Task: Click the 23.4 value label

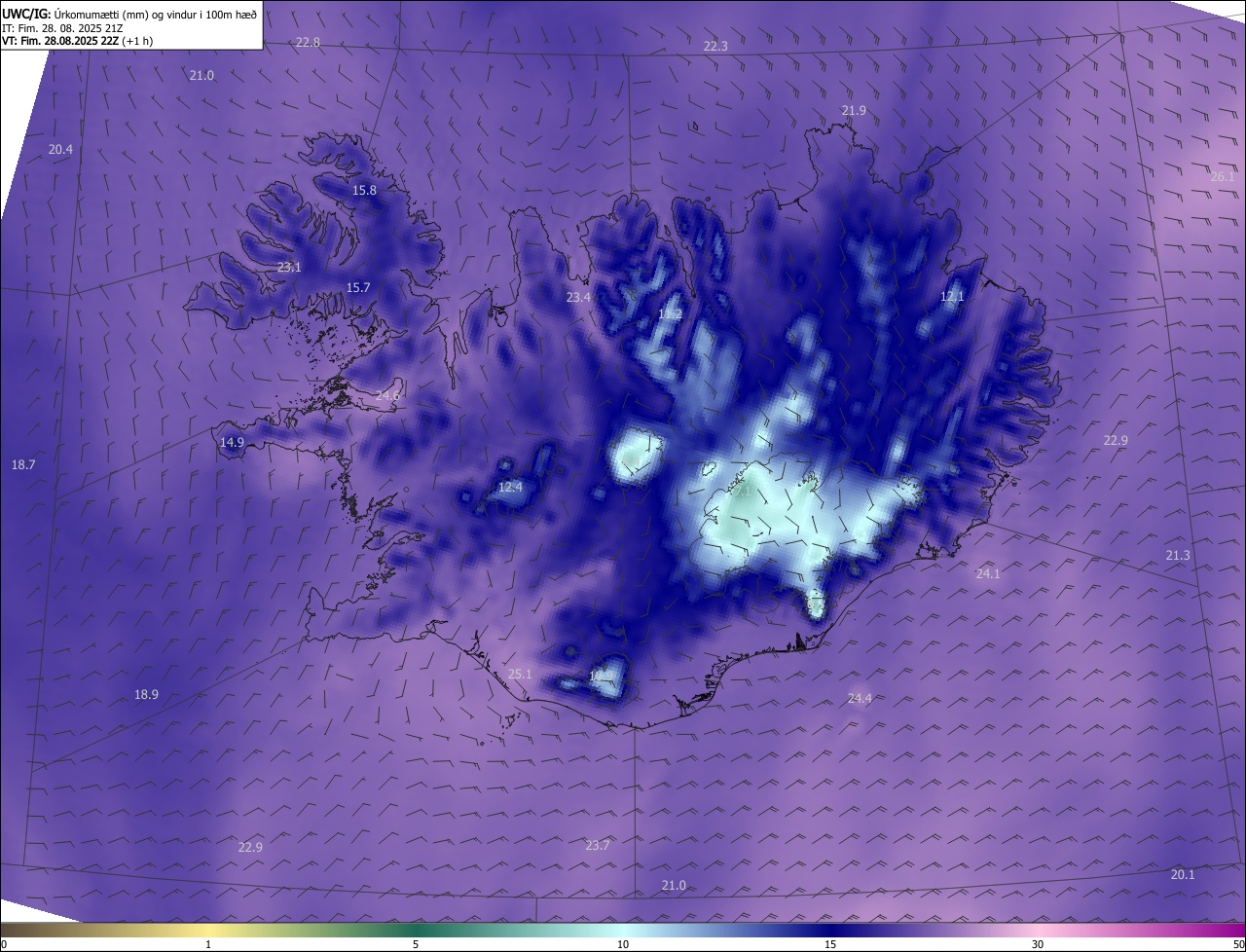Action: pyautogui.click(x=579, y=297)
